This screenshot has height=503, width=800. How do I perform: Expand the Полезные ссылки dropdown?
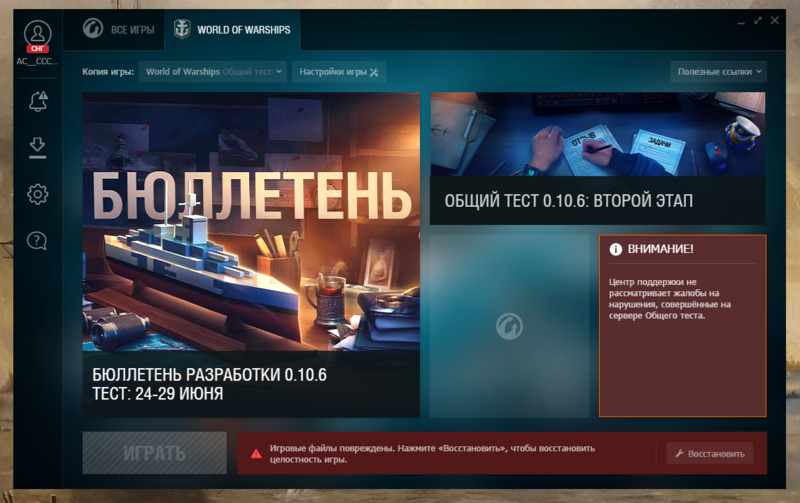tap(718, 72)
